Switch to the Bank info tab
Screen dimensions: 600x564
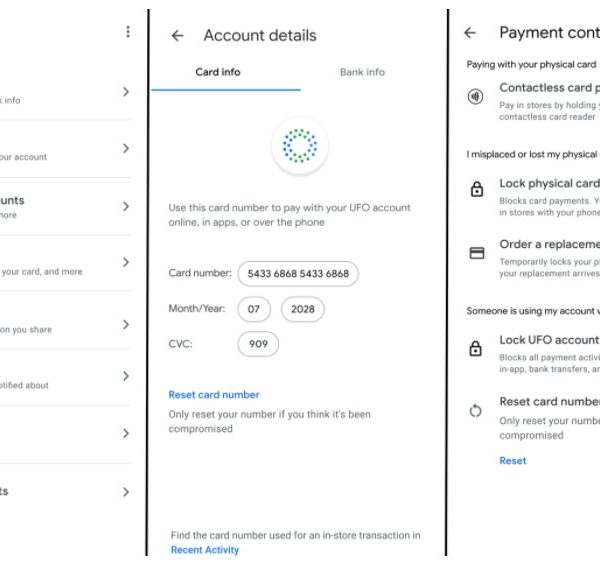coord(362,72)
